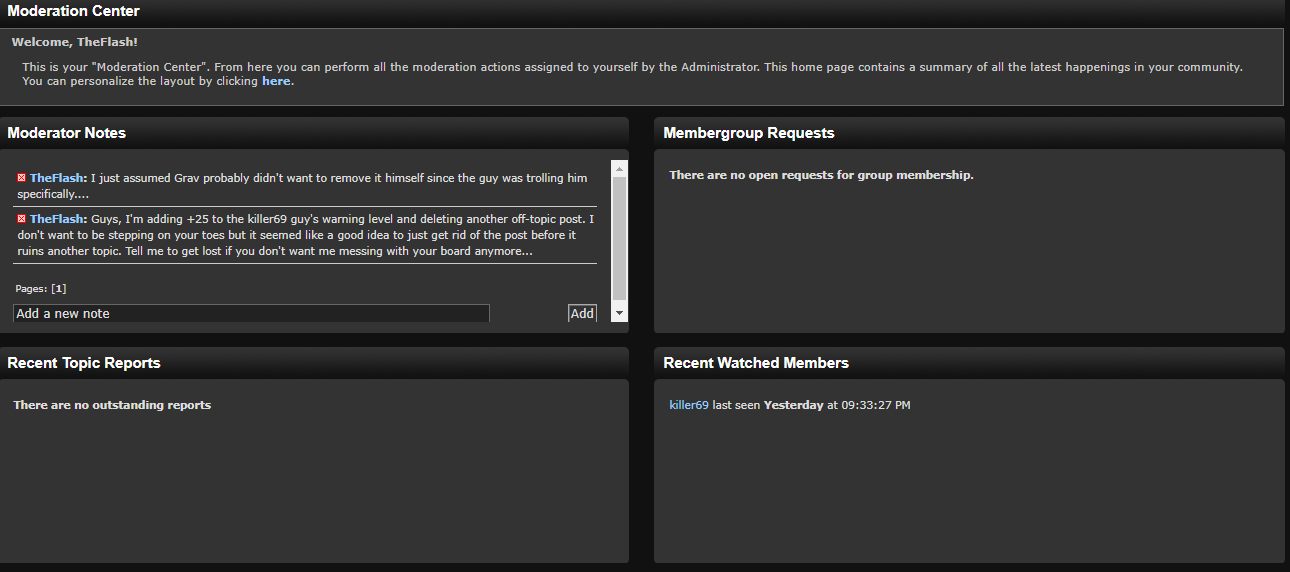Click the Moderation Center title bar
Screen dimensions: 1290x572
click(x=74, y=12)
